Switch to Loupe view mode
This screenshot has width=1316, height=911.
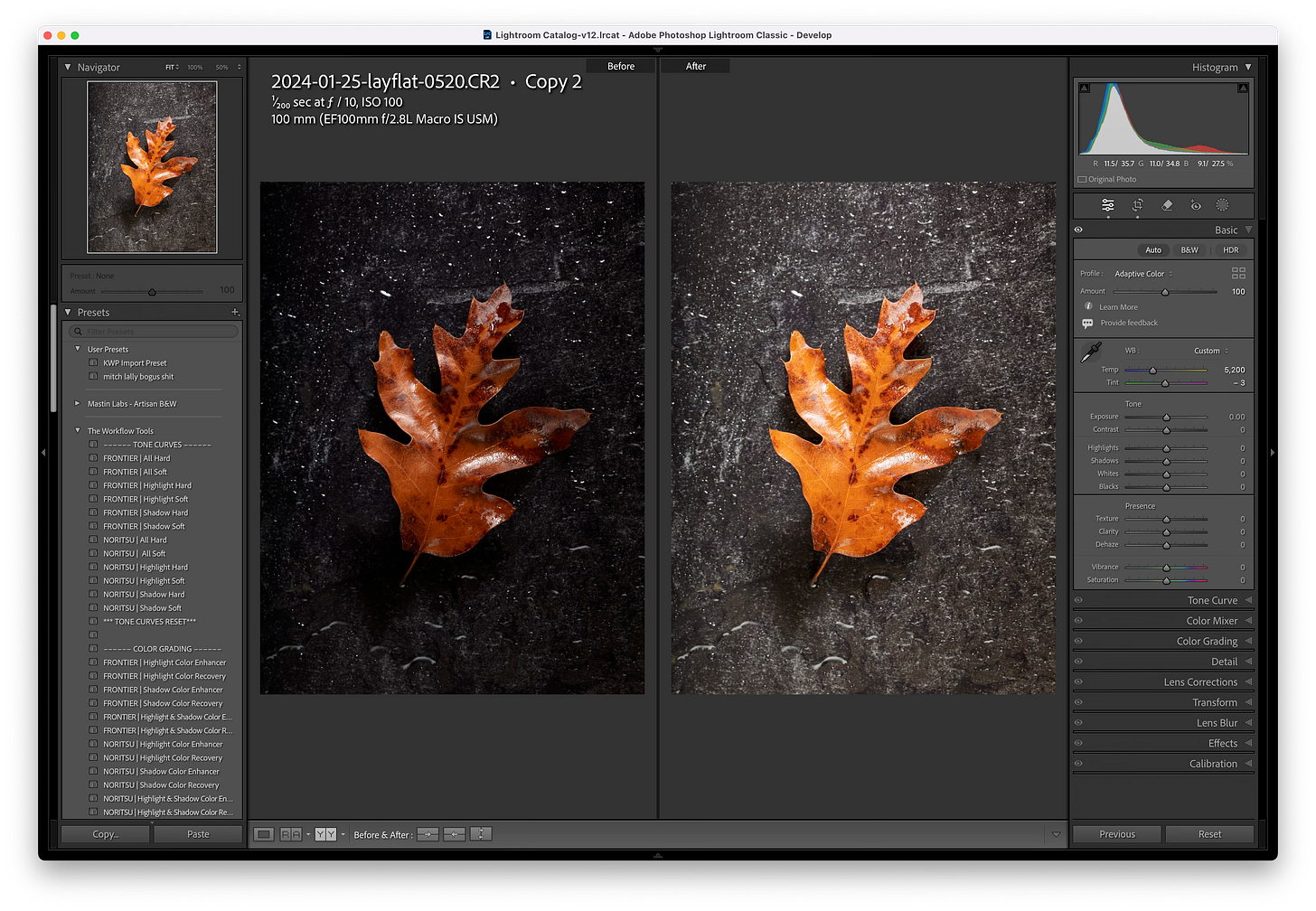[x=263, y=834]
